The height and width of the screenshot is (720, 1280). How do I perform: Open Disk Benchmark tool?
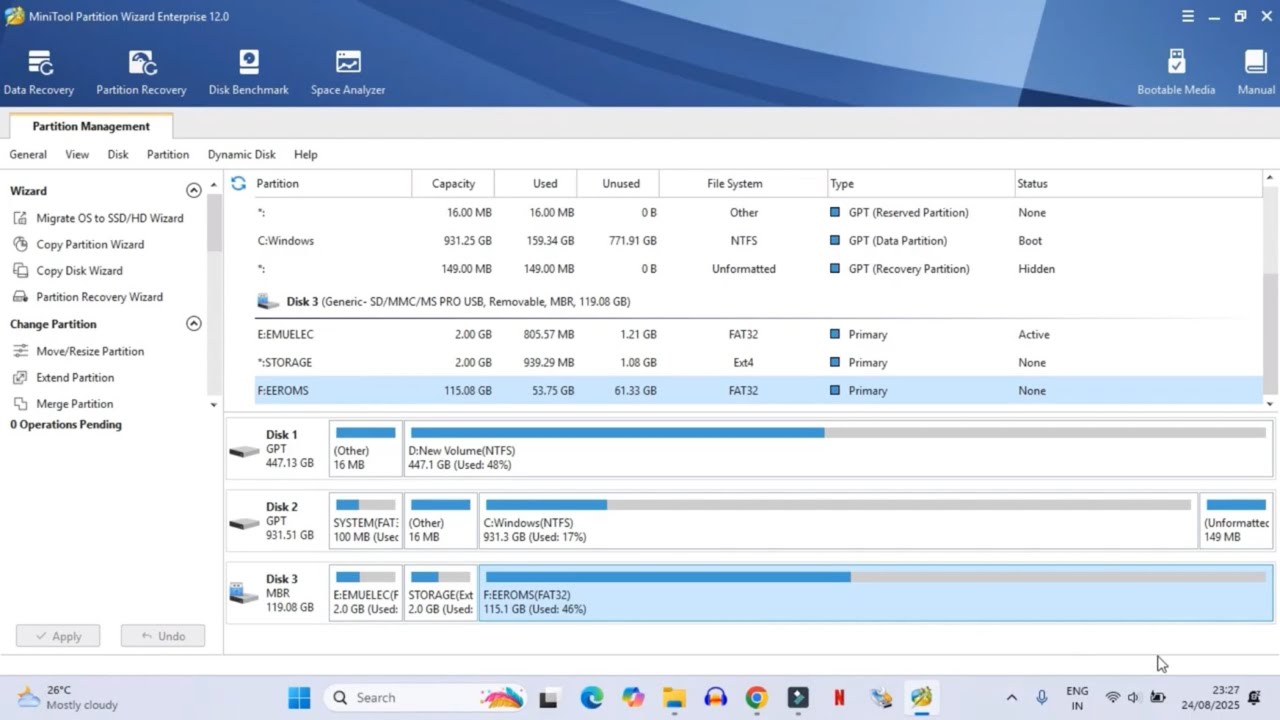click(248, 72)
